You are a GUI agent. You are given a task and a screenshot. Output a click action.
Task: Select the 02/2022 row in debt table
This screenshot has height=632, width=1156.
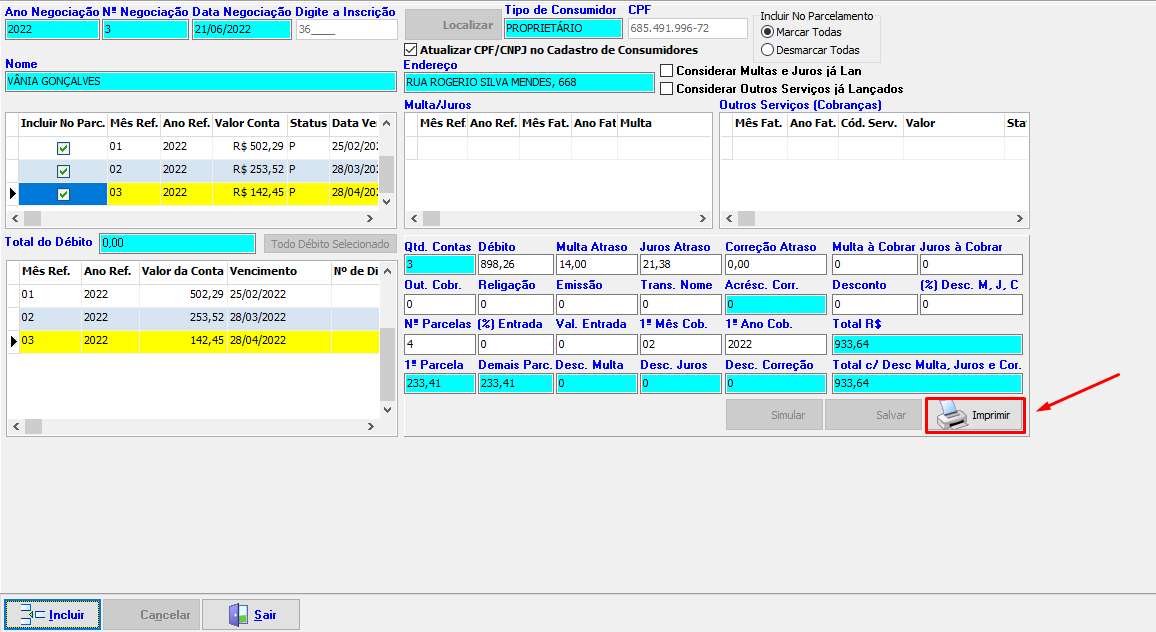190,317
